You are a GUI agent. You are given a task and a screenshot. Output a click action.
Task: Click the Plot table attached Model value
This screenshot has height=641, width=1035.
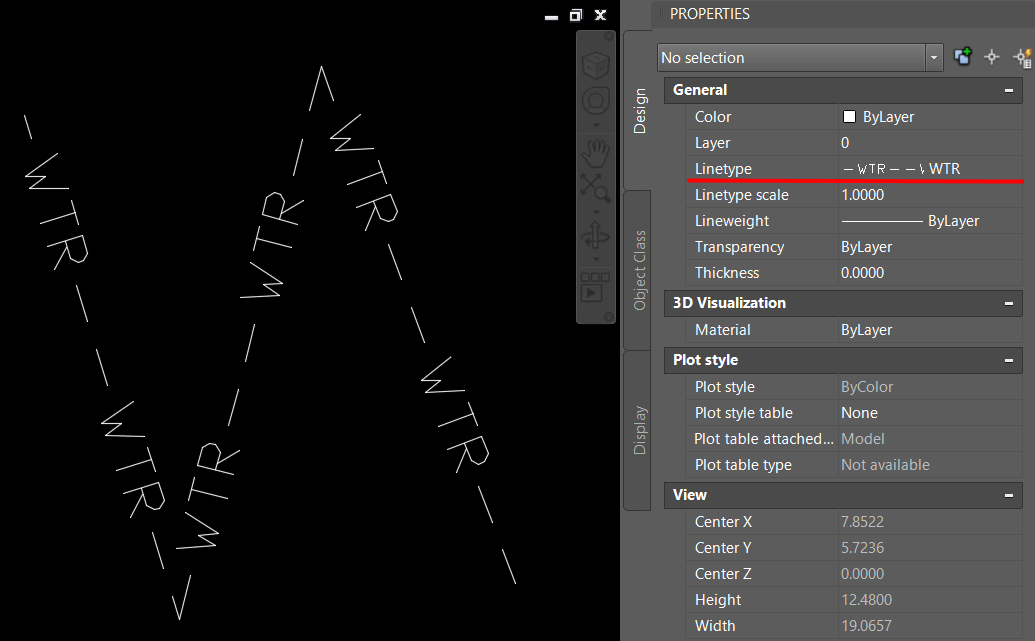930,439
